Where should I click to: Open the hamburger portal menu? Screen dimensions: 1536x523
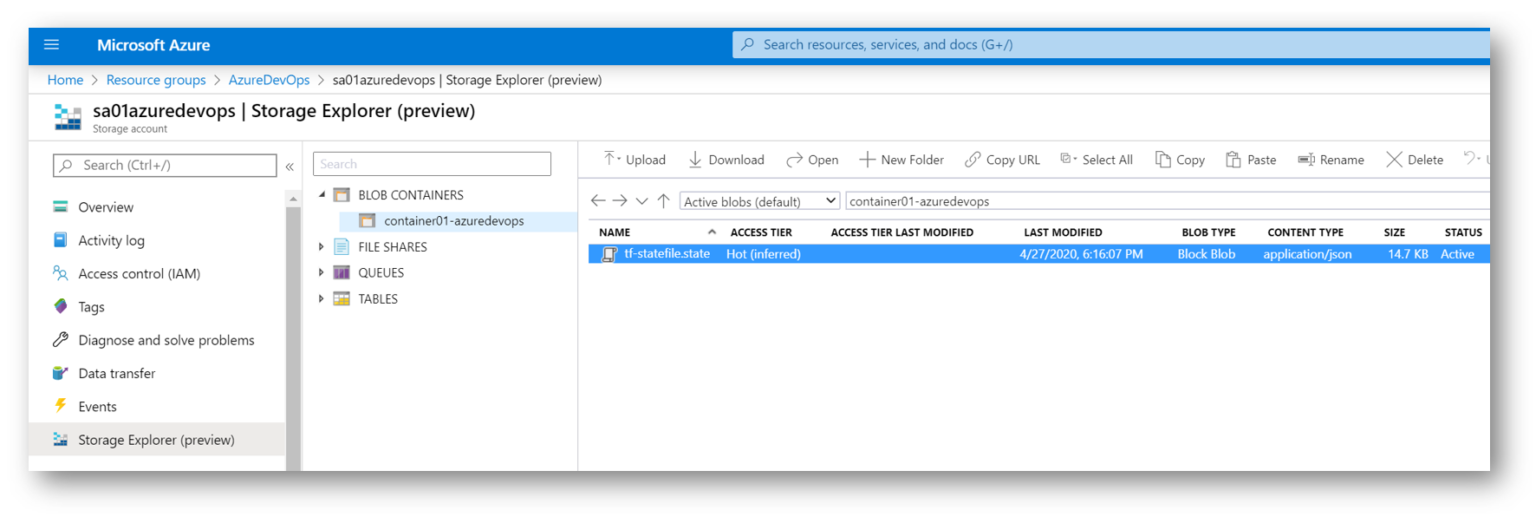point(52,45)
